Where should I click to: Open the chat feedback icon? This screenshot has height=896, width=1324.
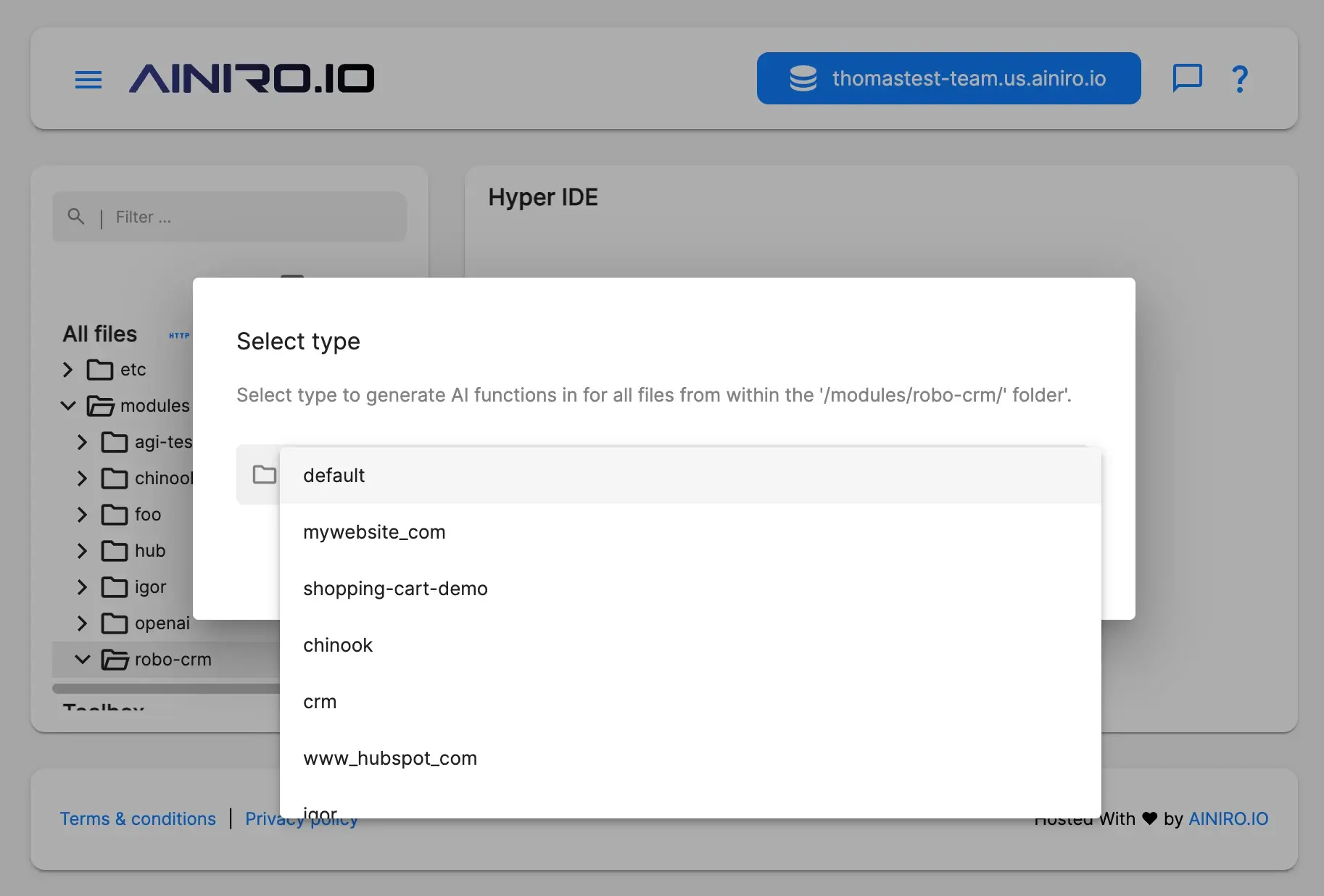coord(1187,78)
